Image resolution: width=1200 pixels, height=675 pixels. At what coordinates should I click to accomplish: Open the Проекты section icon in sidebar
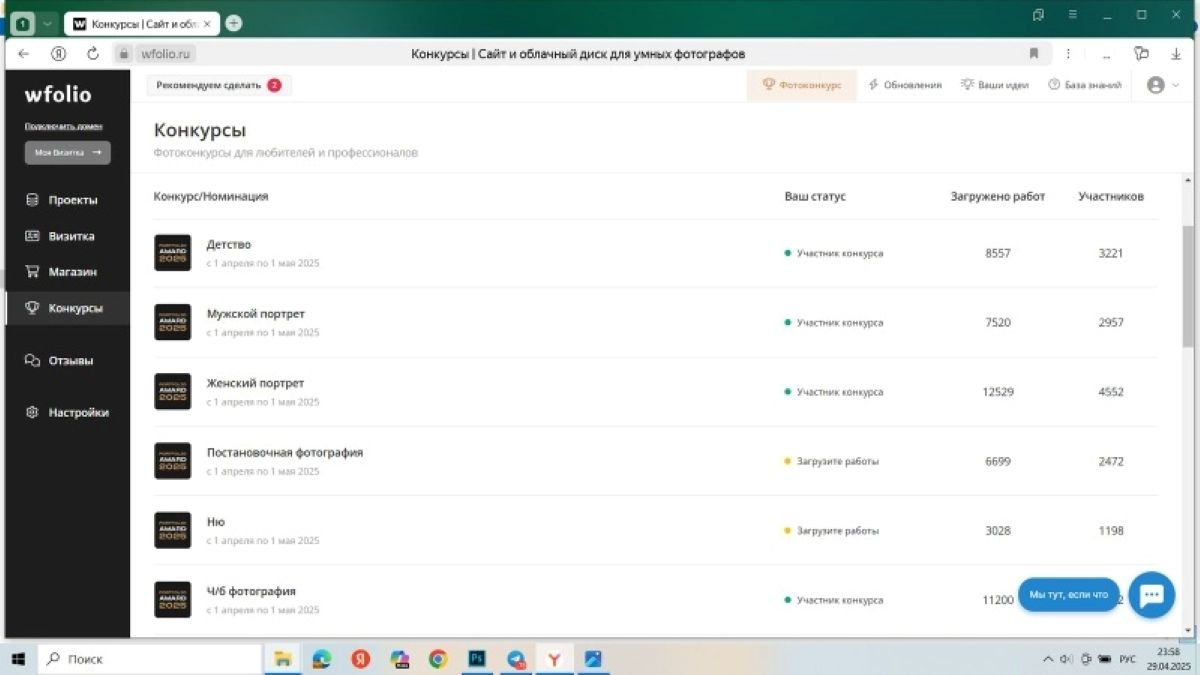click(x=32, y=200)
